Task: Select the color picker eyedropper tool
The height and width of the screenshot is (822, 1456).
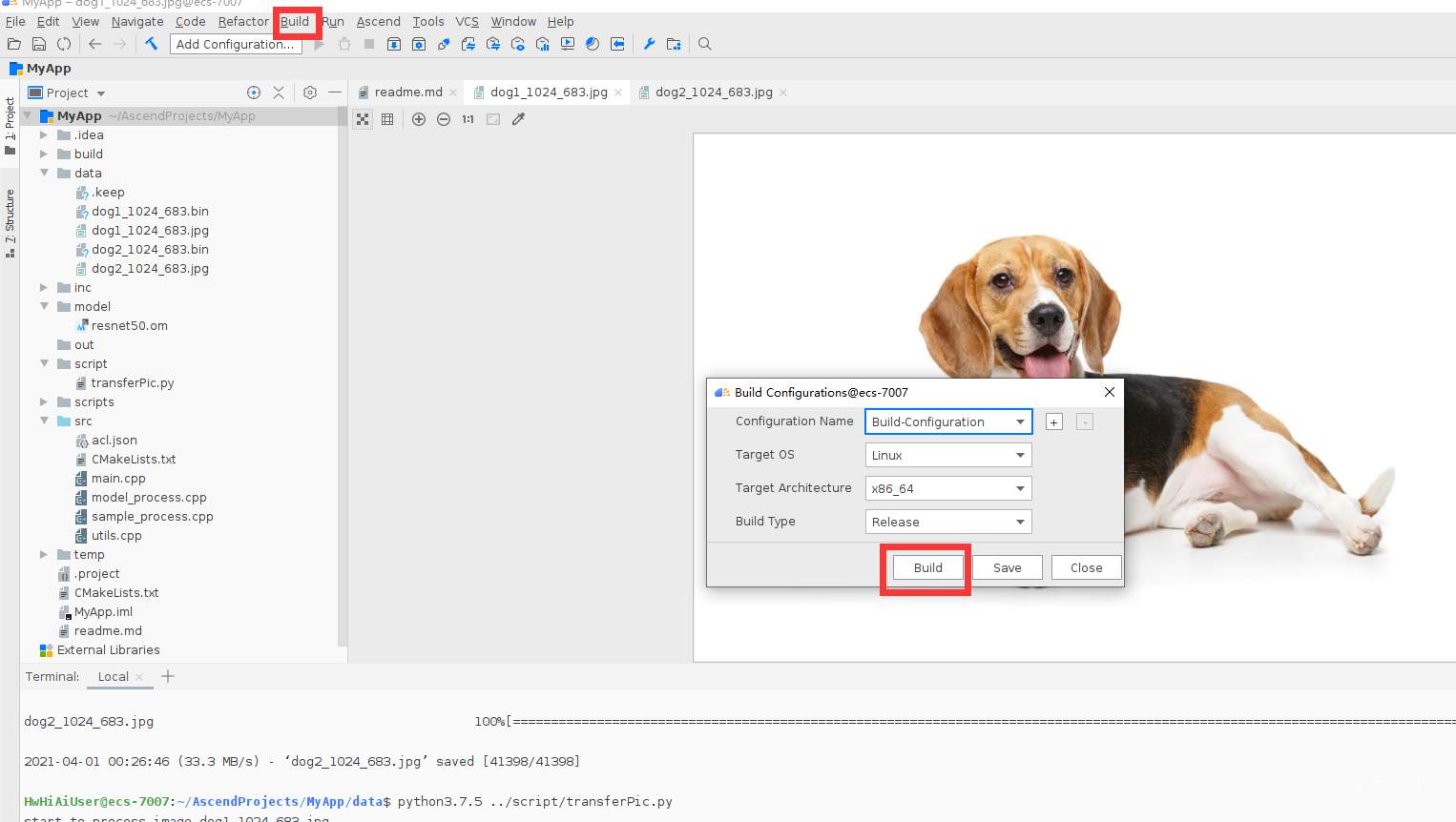Action: coord(519,119)
